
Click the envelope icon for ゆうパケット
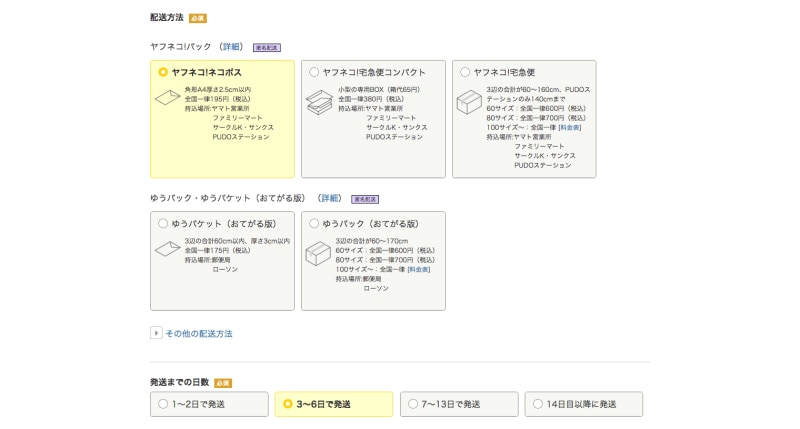tap(167, 250)
